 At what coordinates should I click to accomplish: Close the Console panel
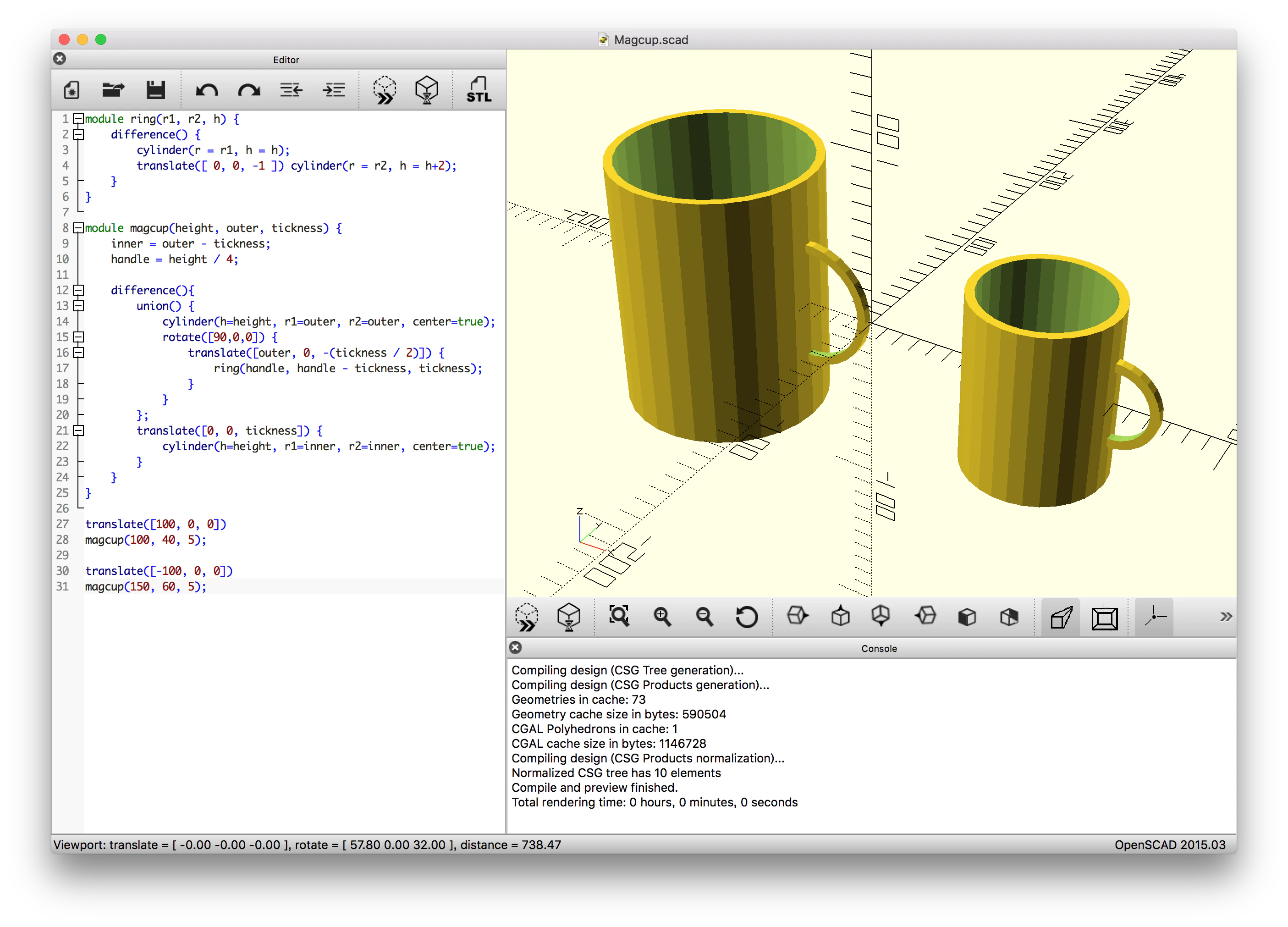515,647
